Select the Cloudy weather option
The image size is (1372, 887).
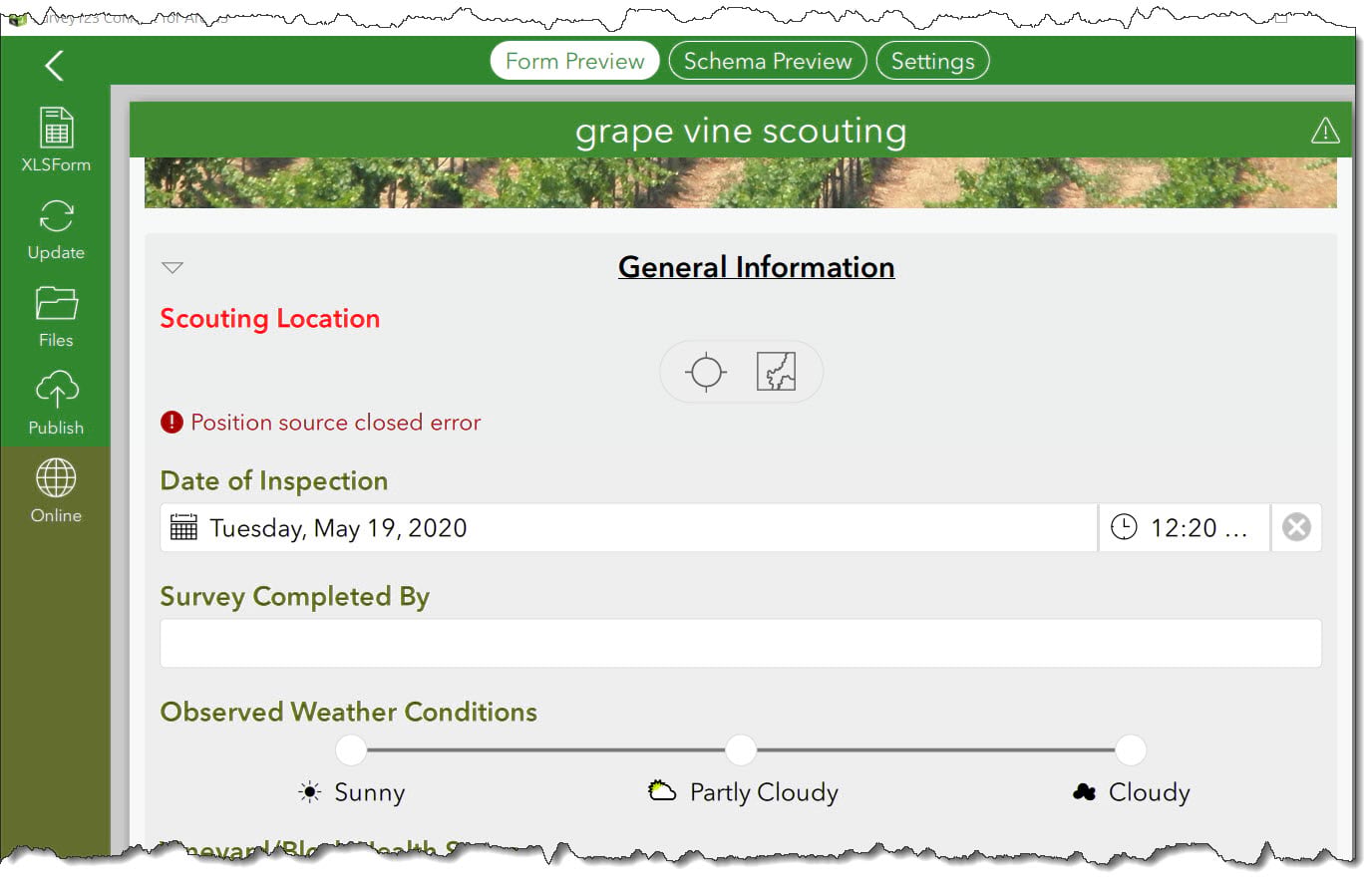click(x=1131, y=749)
